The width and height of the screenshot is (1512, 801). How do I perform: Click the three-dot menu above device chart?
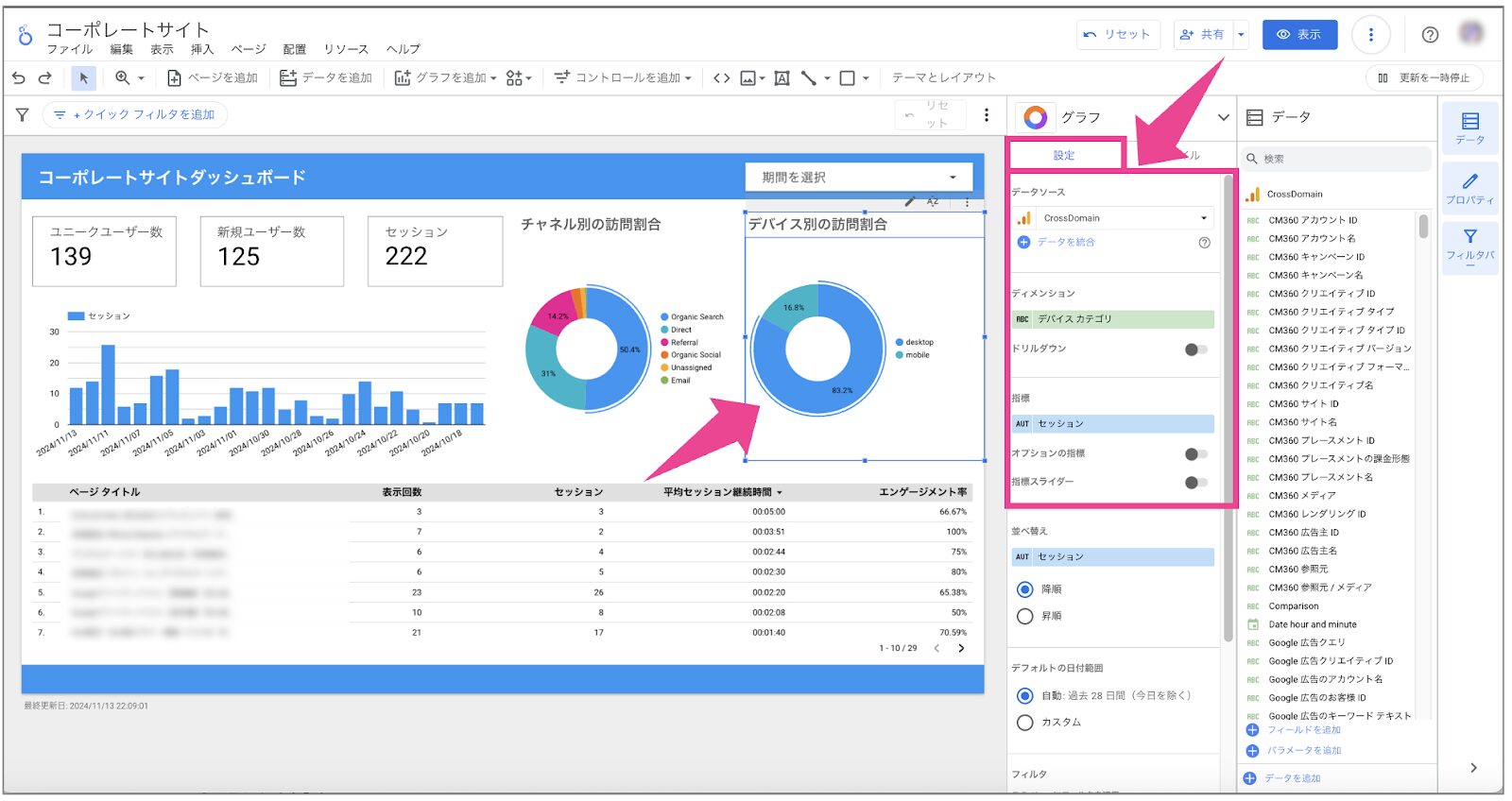[x=967, y=202]
